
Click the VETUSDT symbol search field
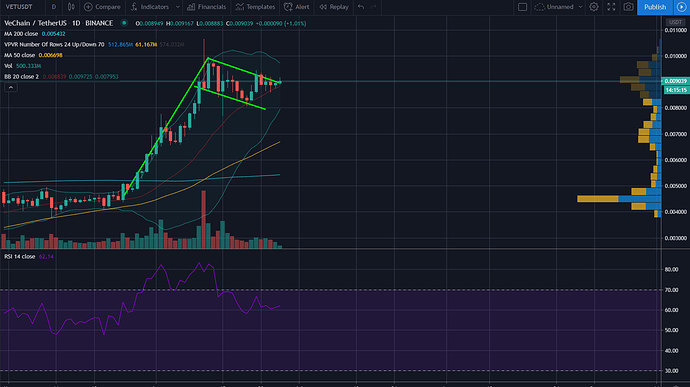click(x=19, y=7)
